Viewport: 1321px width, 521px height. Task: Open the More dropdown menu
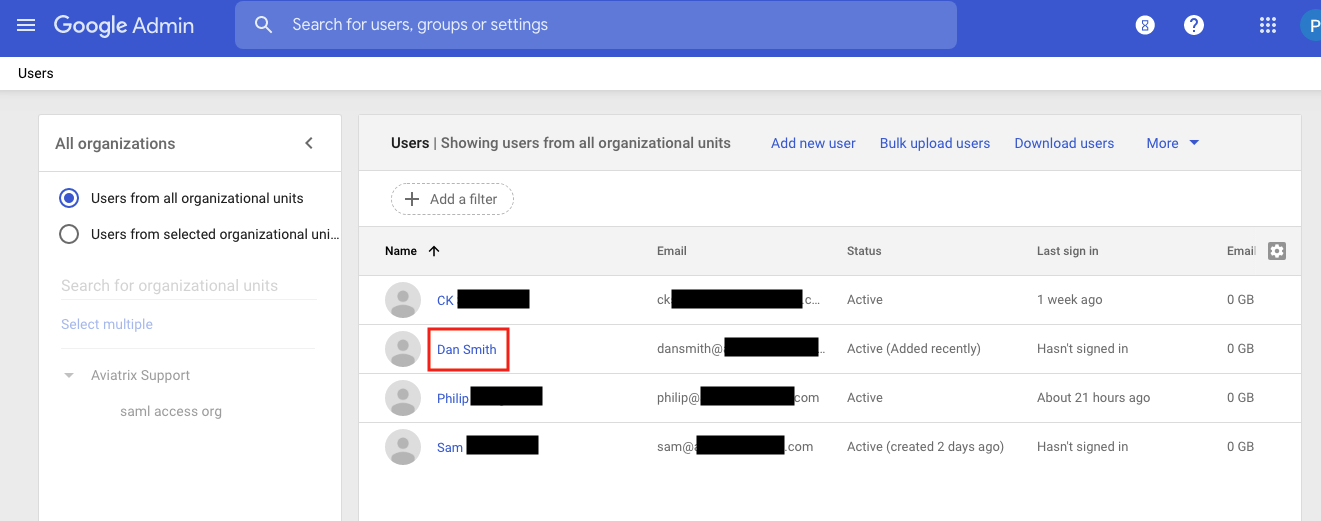point(1172,143)
